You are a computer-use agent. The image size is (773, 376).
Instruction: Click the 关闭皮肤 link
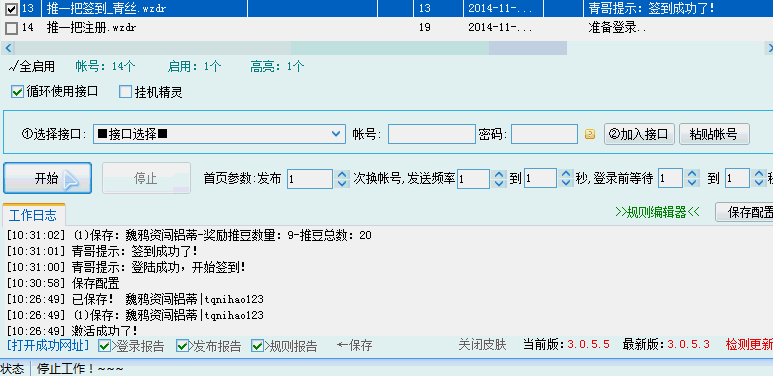pyautogui.click(x=482, y=344)
